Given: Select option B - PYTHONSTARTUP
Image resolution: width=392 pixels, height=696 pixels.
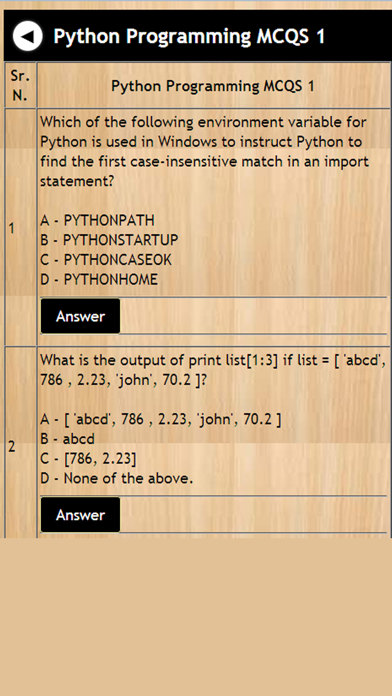Looking at the screenshot, I should click(109, 240).
